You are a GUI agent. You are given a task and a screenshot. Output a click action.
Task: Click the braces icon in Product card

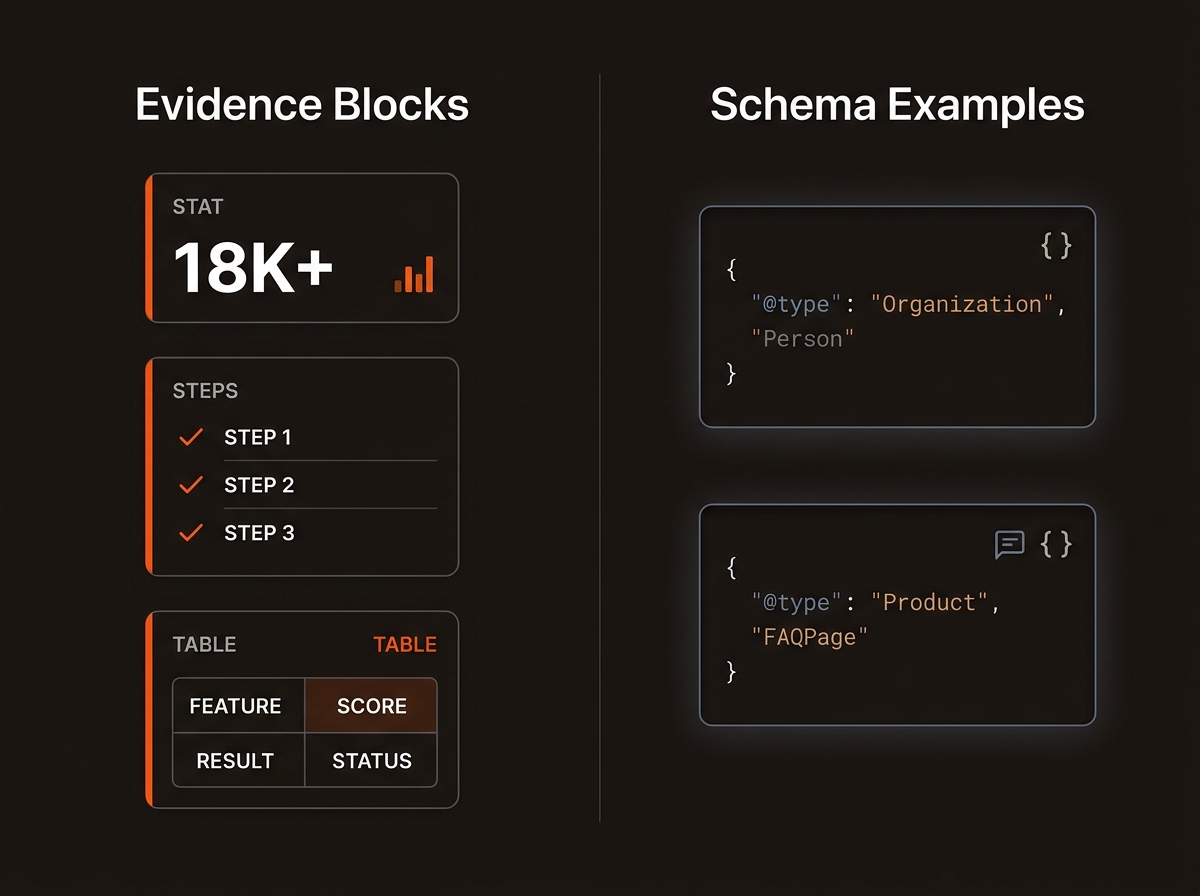coord(1056,544)
